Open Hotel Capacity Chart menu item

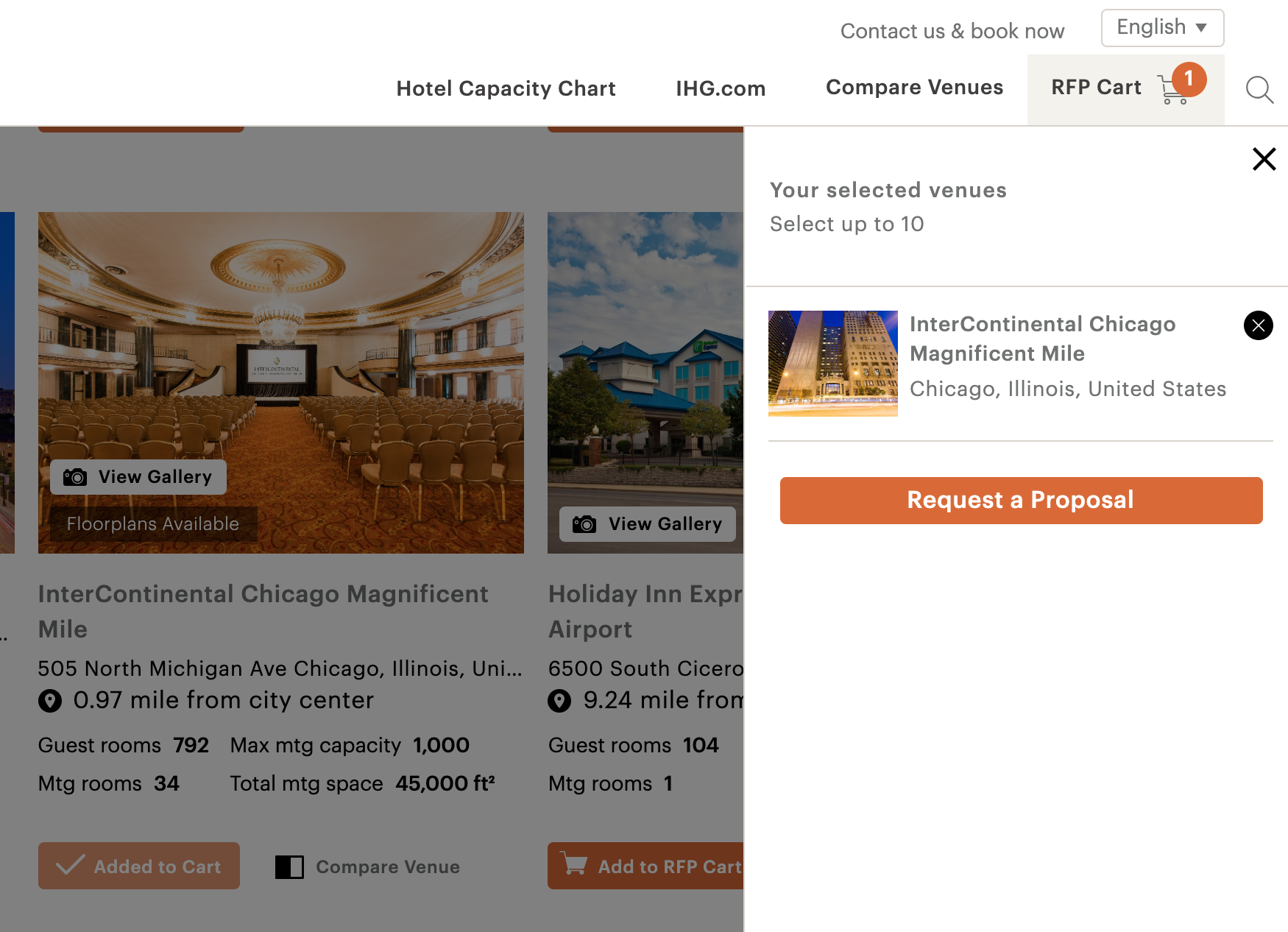coord(506,88)
